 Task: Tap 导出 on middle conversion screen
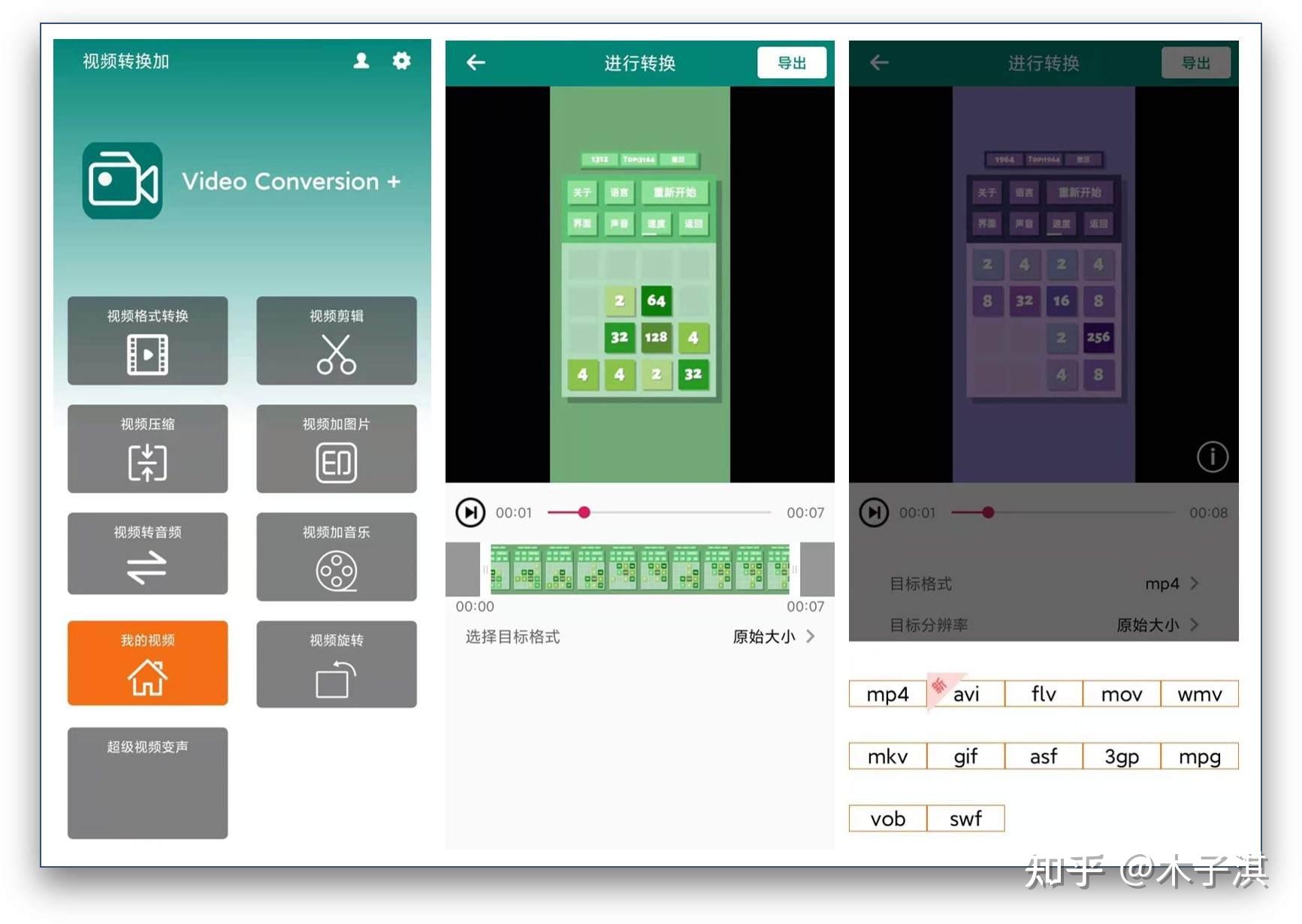pyautogui.click(x=792, y=62)
